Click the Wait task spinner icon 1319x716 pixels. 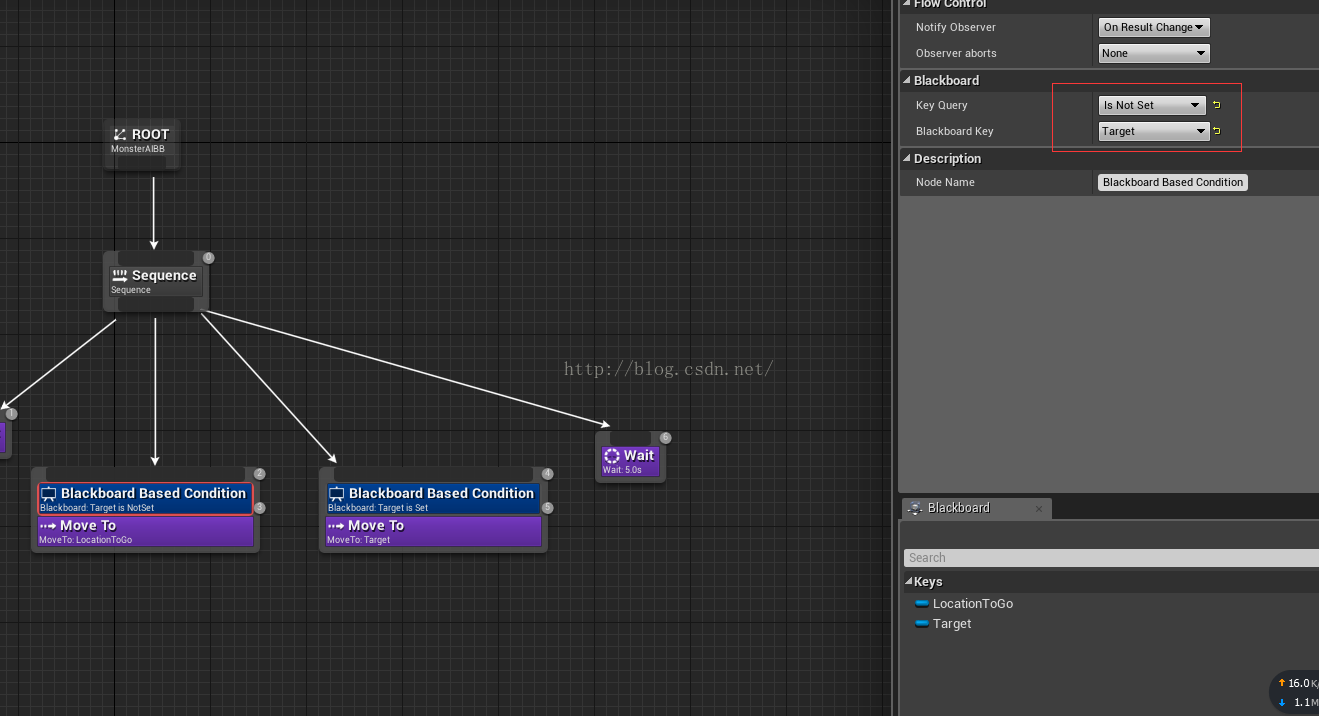pos(612,456)
